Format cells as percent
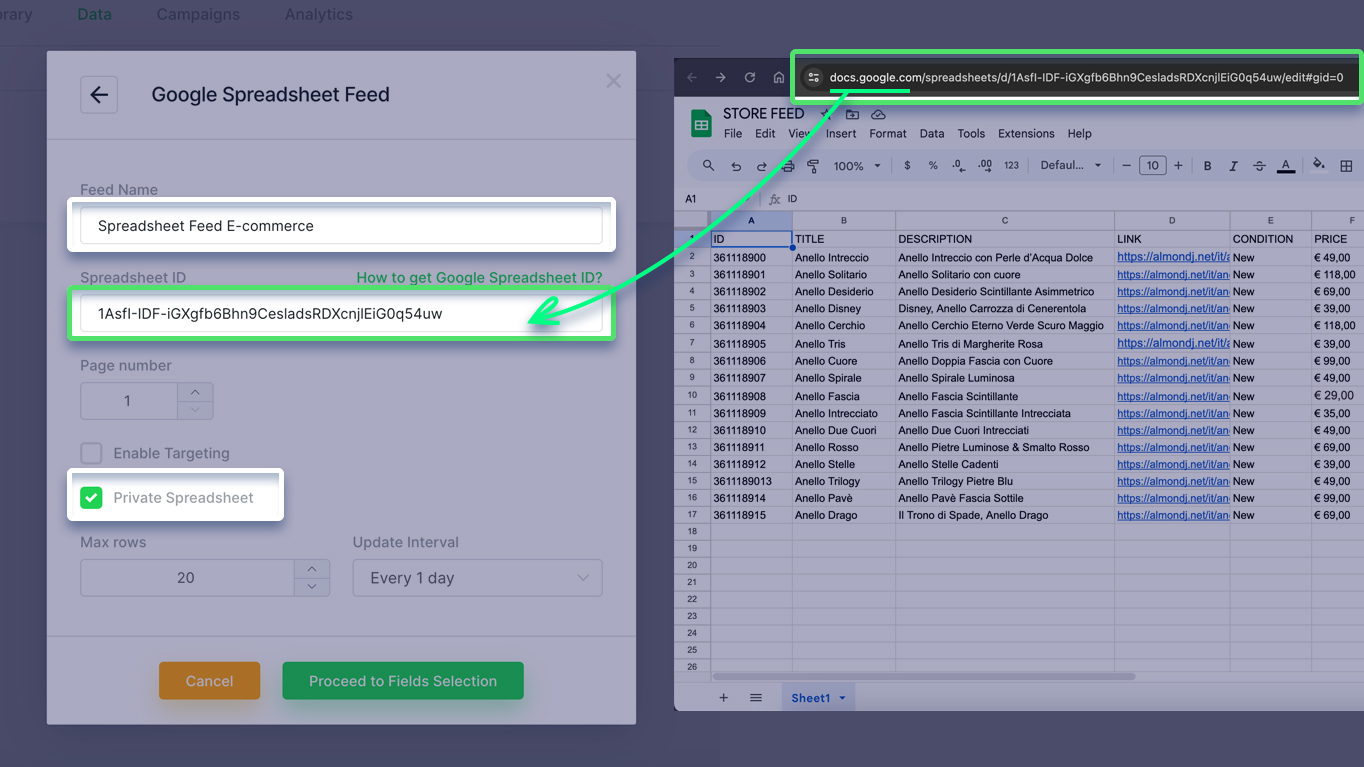Screen dimensions: 1364x767 click(933, 166)
